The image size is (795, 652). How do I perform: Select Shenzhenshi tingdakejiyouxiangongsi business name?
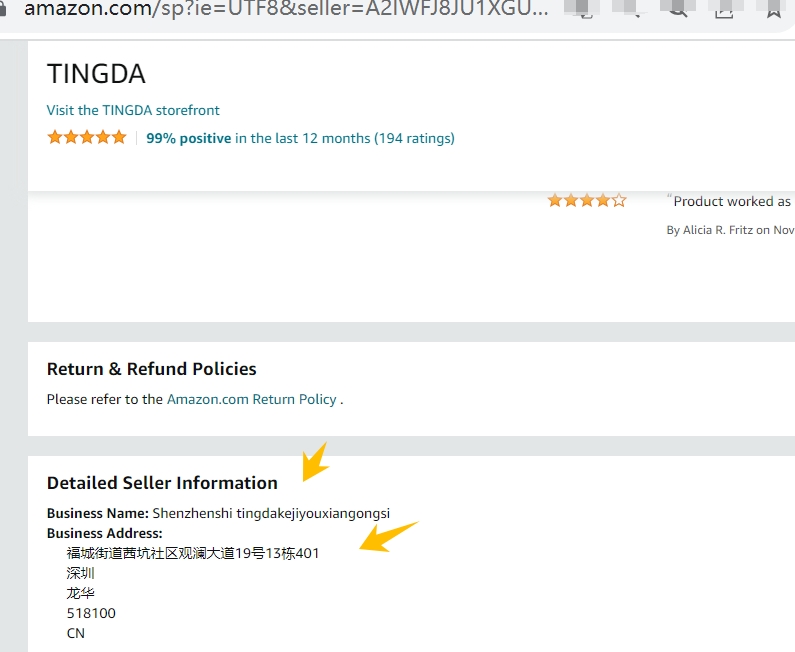tap(271, 514)
